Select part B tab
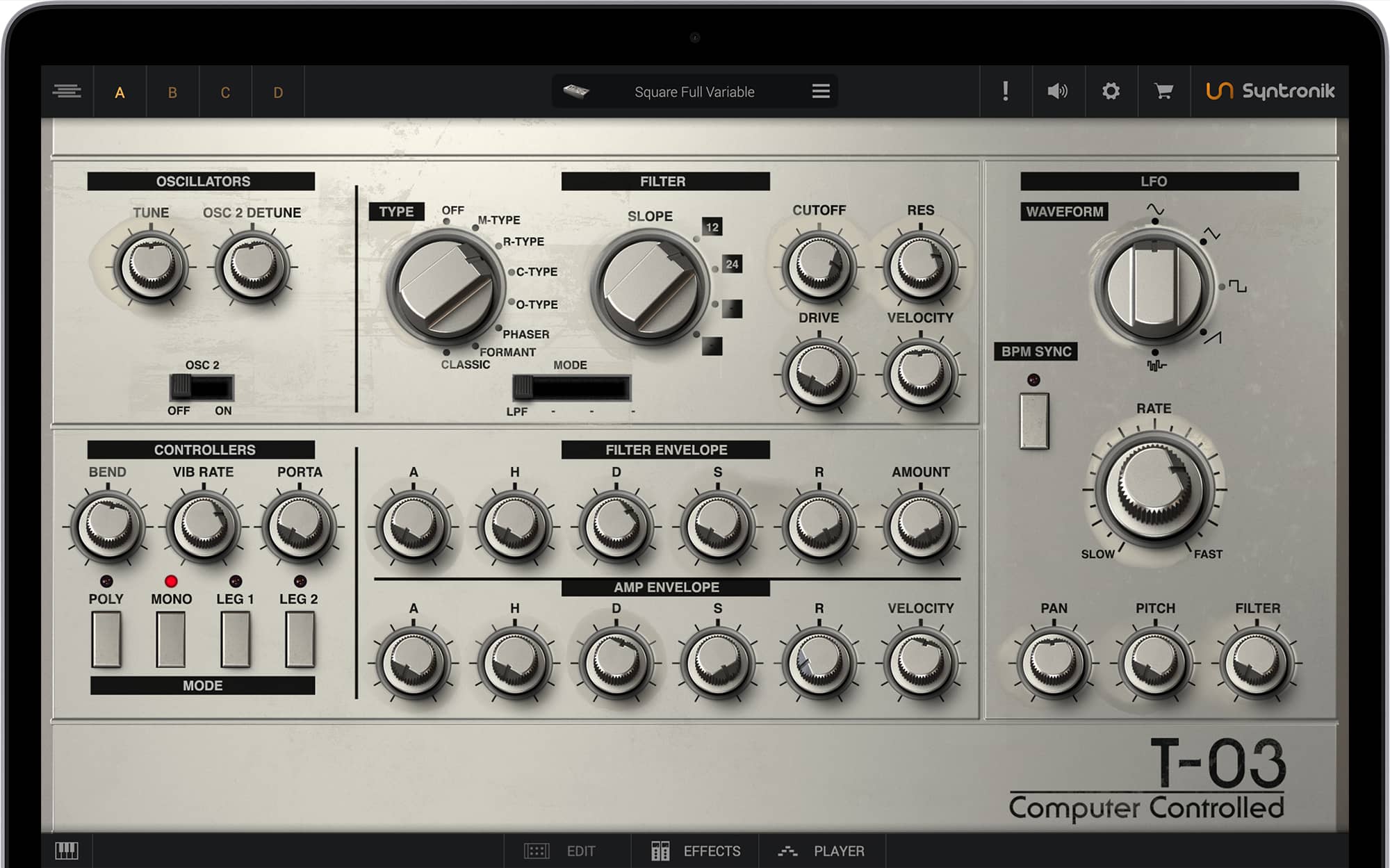Screen dimensions: 1390x868 point(172,92)
